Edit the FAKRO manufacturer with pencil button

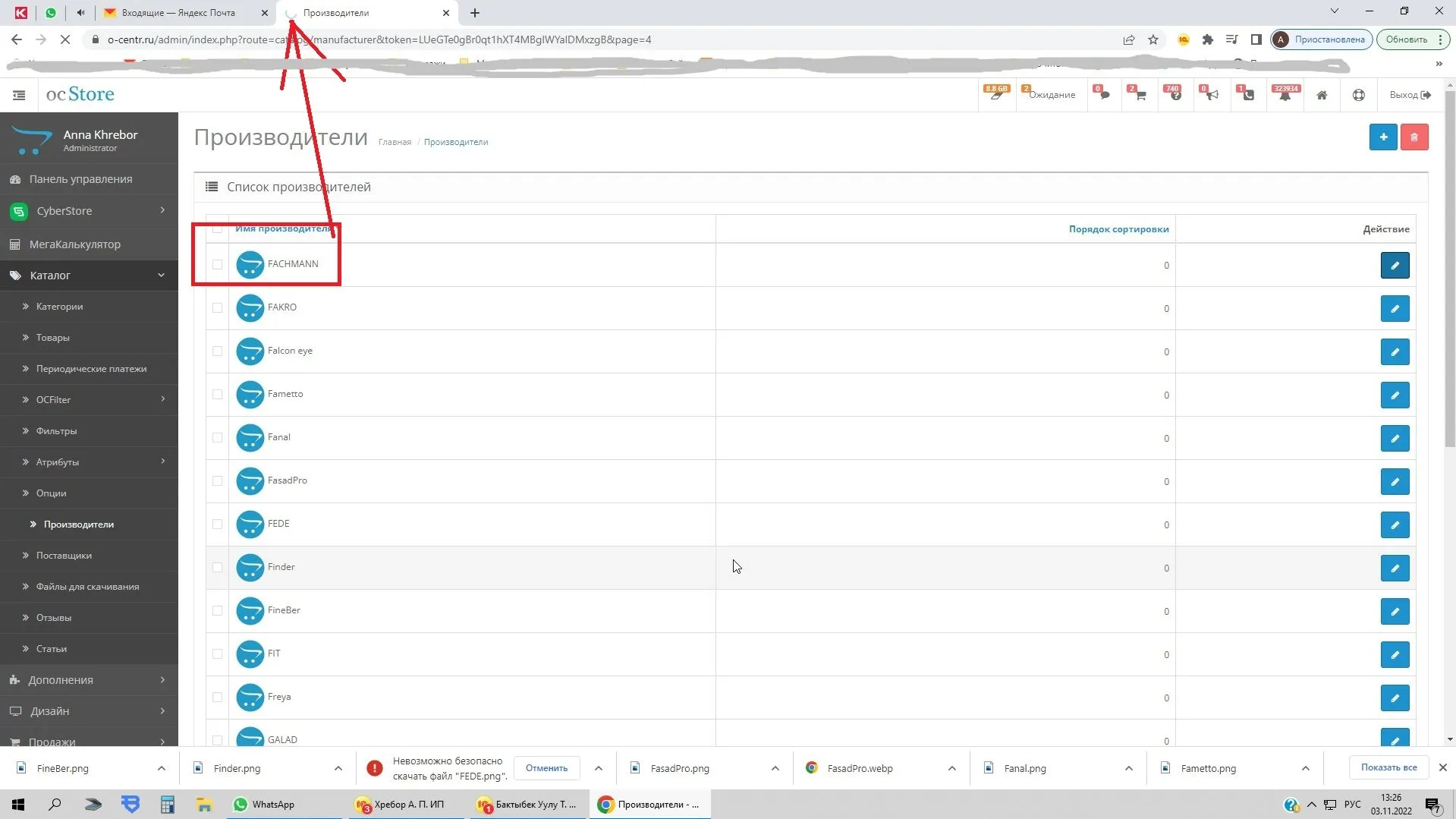click(x=1395, y=308)
